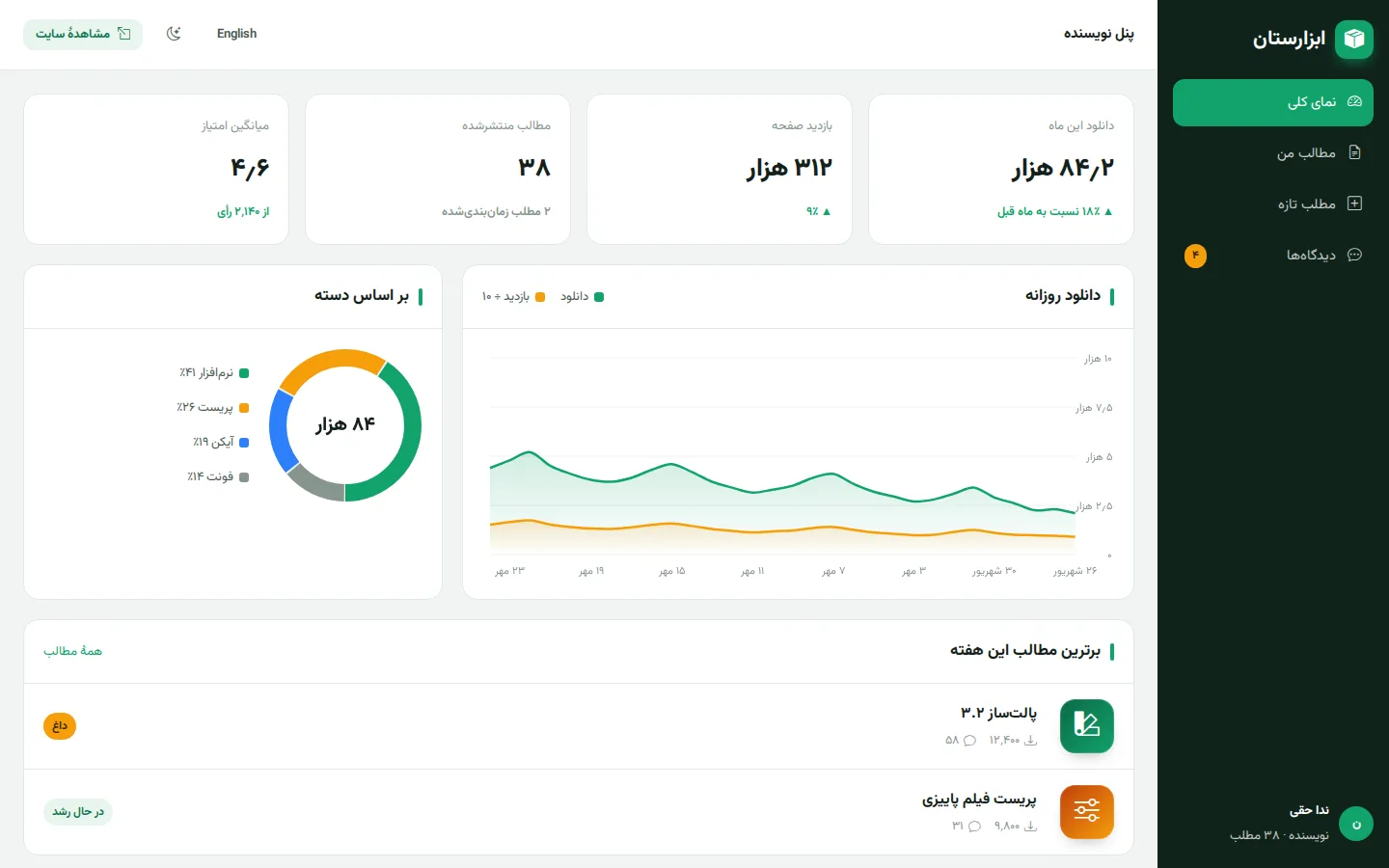Open the مطالب من document icon
Viewport: 1389px width, 868px height.
[1354, 152]
